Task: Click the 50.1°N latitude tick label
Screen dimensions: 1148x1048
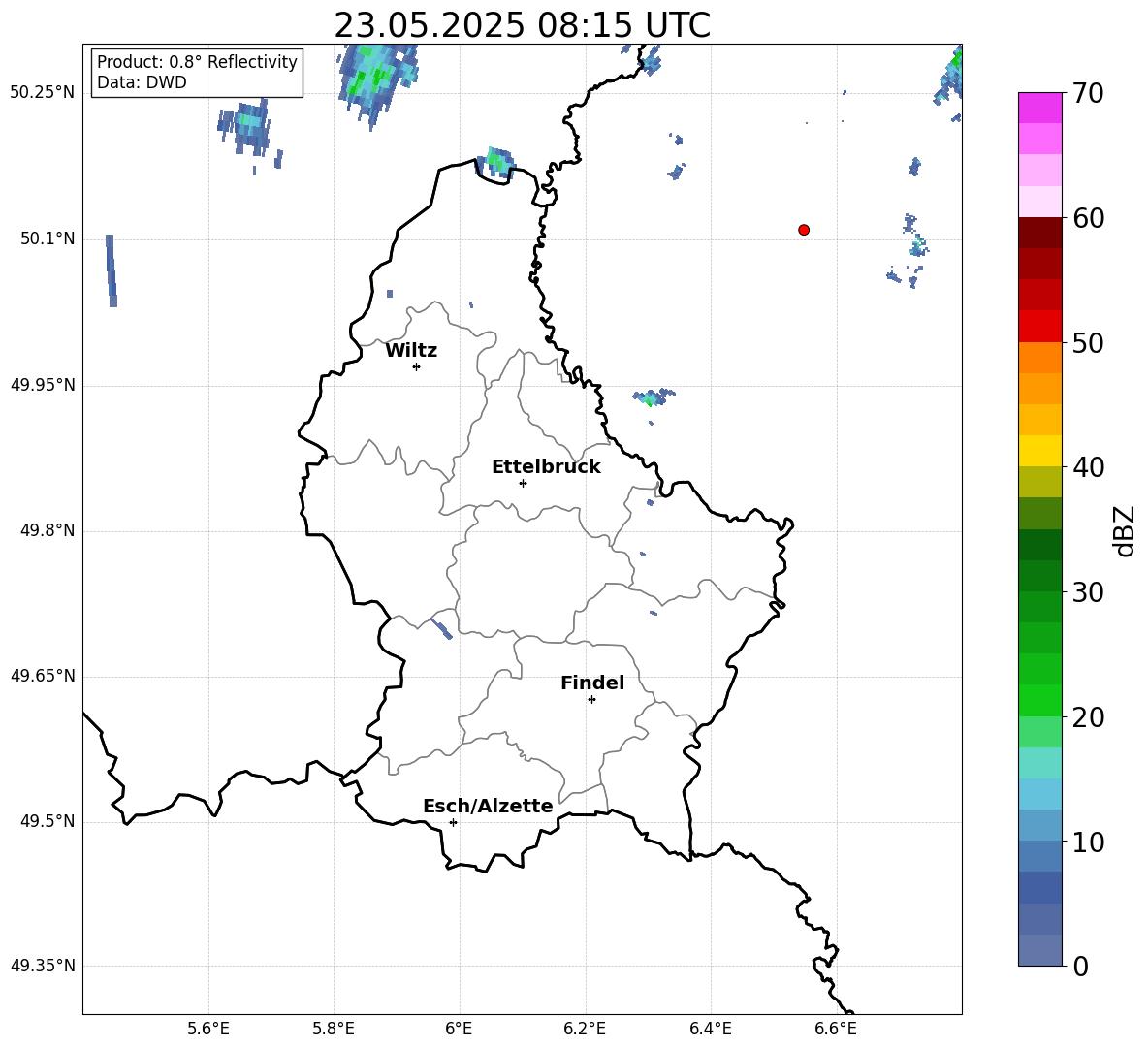Action: tap(48, 238)
